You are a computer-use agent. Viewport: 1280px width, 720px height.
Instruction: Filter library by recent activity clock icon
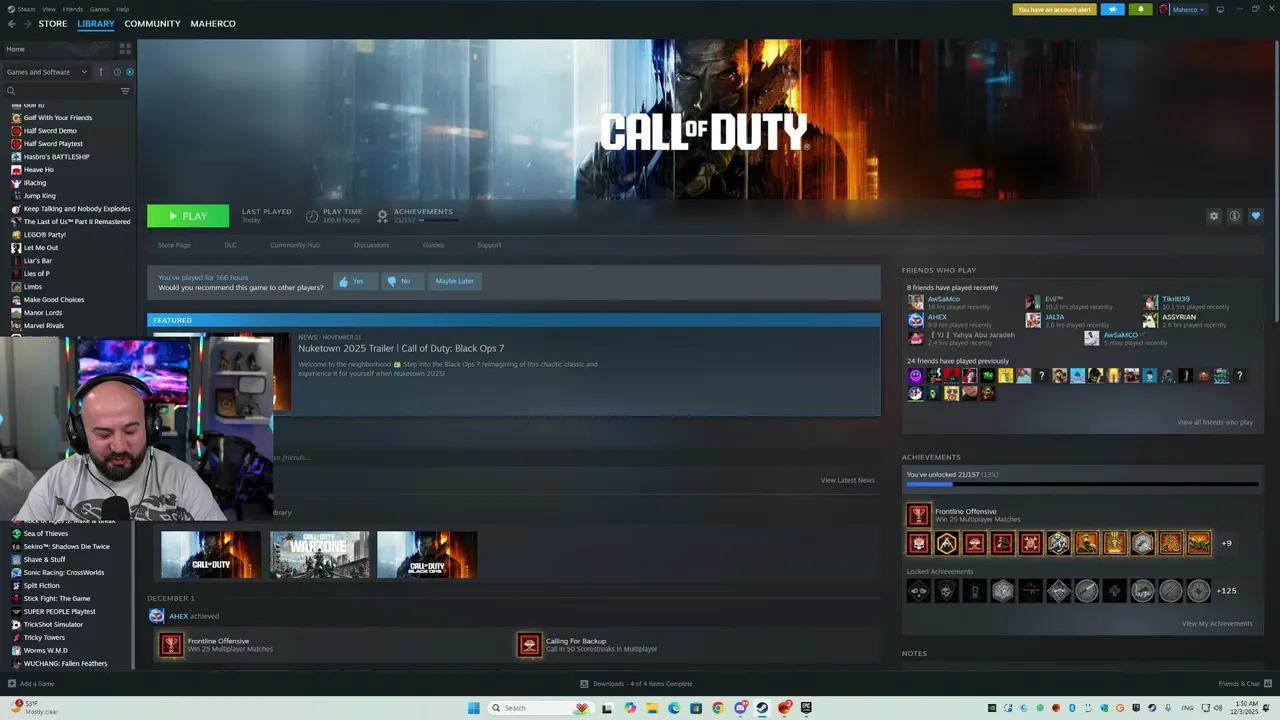tap(117, 72)
